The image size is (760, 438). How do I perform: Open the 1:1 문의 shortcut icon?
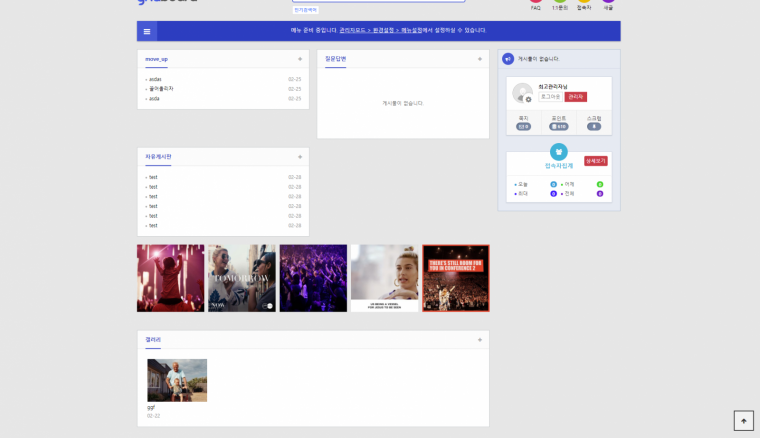click(x=560, y=4)
